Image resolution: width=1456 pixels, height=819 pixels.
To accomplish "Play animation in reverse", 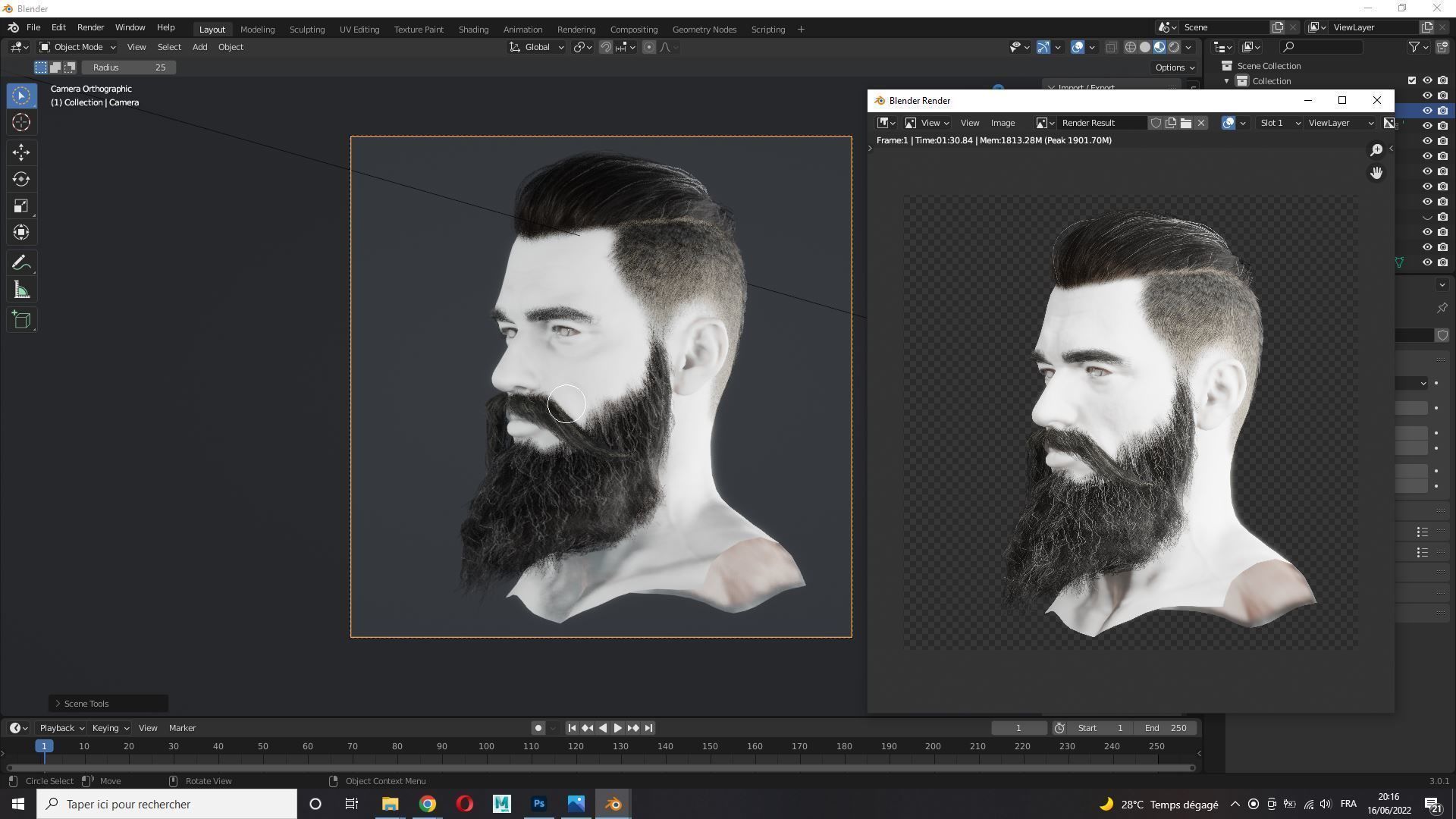I will point(603,728).
